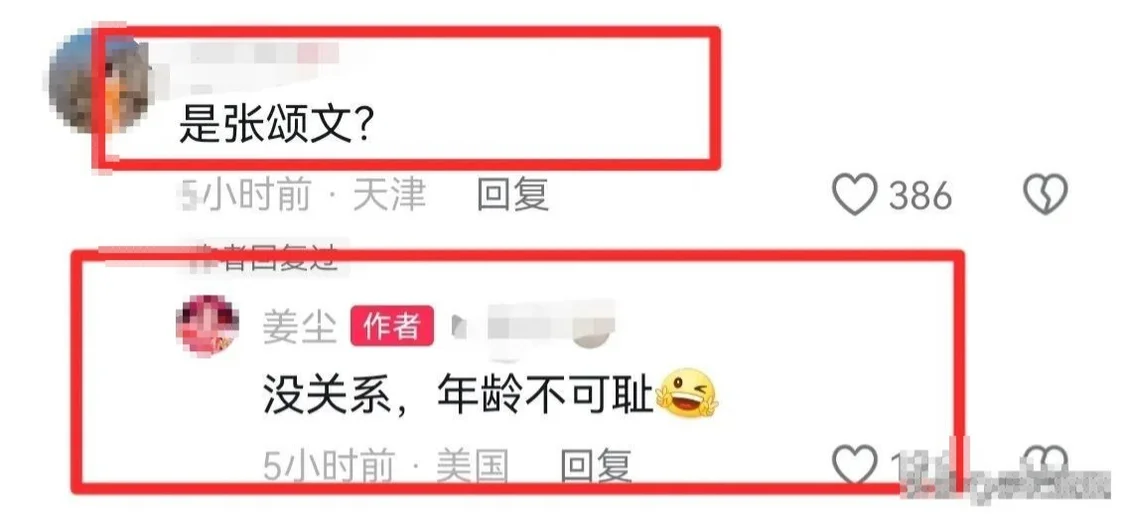Like the comment "是张颂文?" with heart icon
Screen dimensions: 1125x514
click(x=855, y=194)
